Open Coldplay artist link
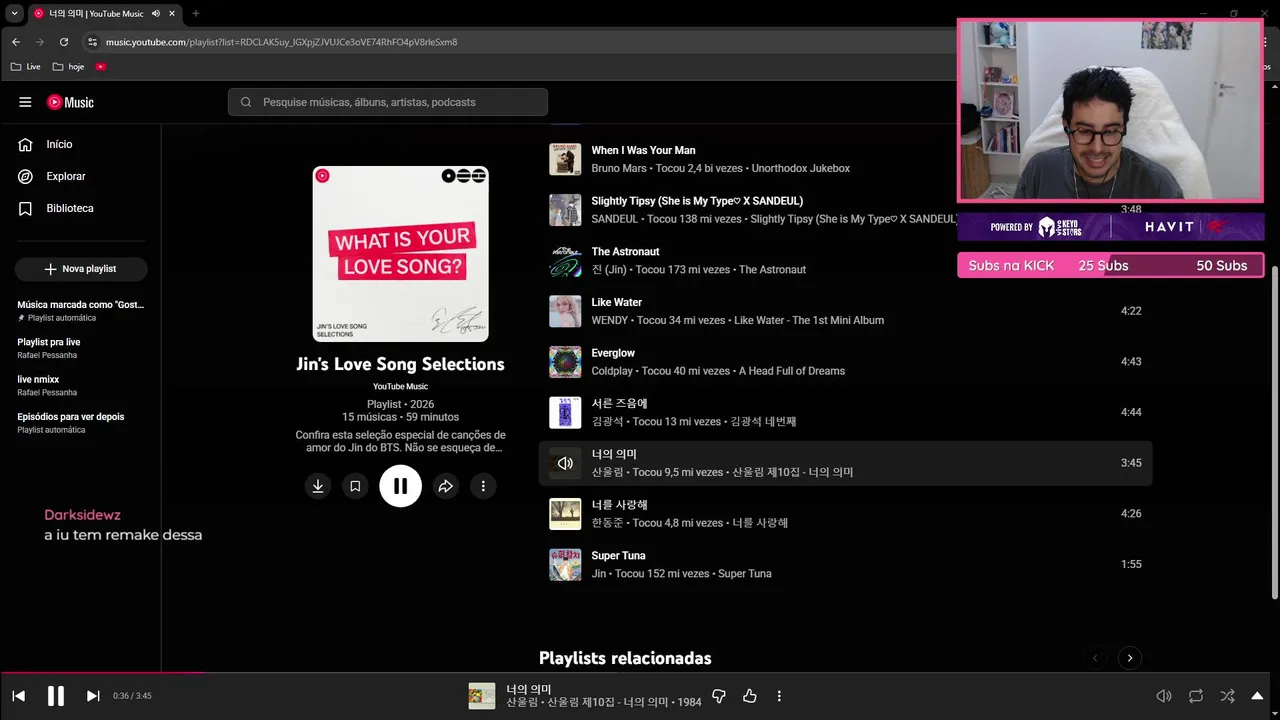This screenshot has height=720, width=1280. pos(612,371)
